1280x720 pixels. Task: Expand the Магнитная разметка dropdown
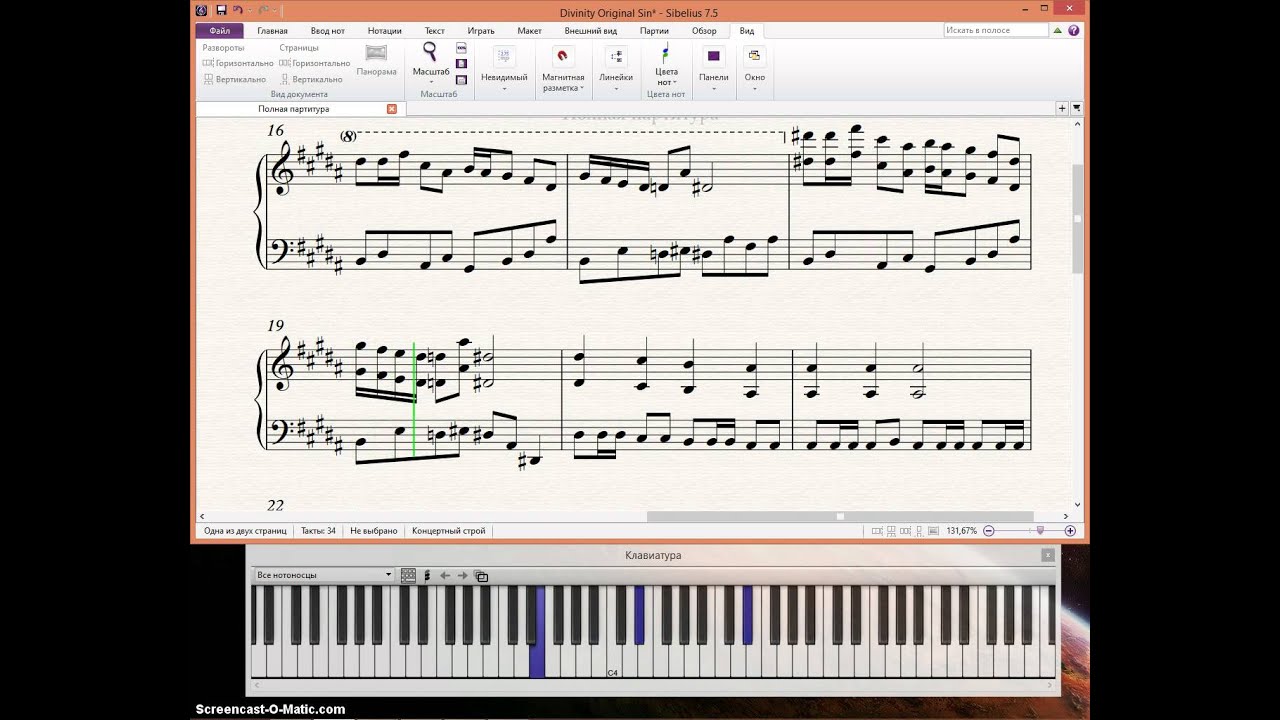coord(582,88)
